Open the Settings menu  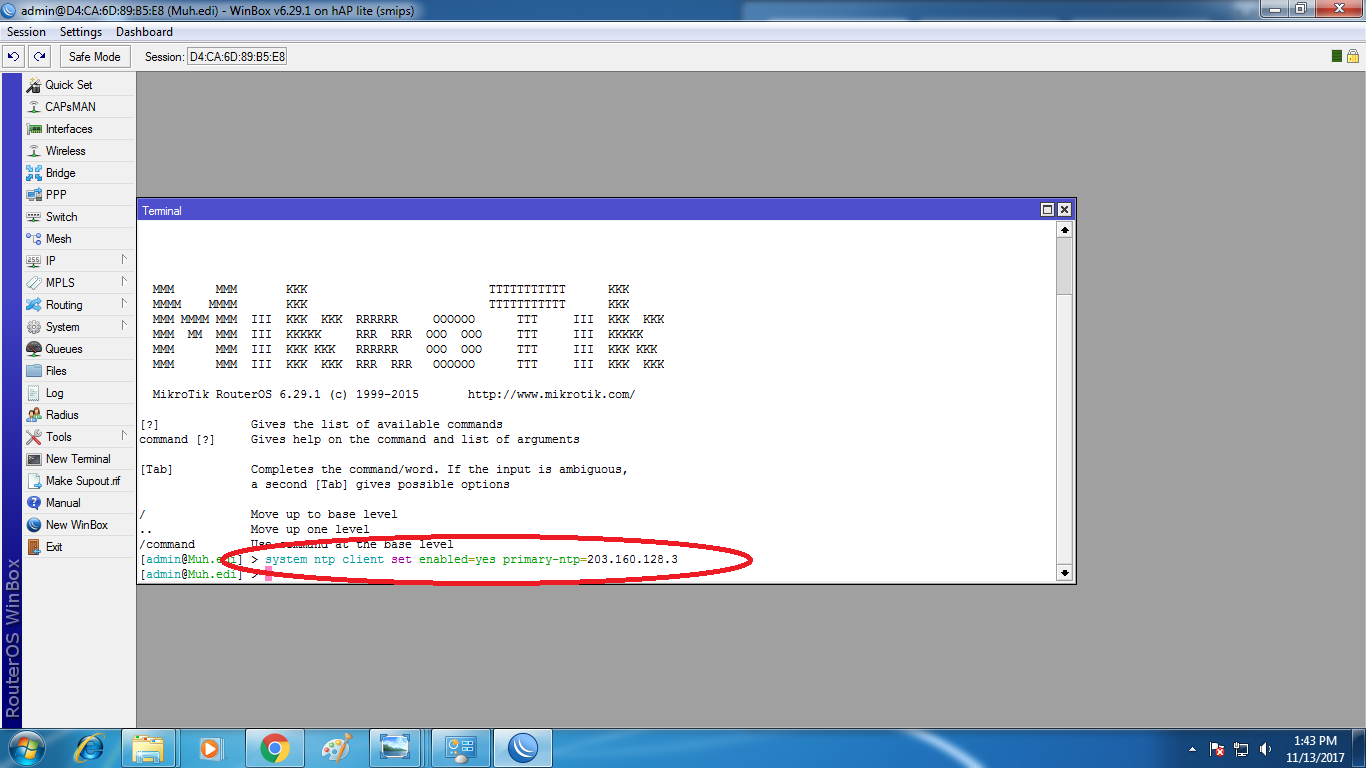tap(81, 32)
